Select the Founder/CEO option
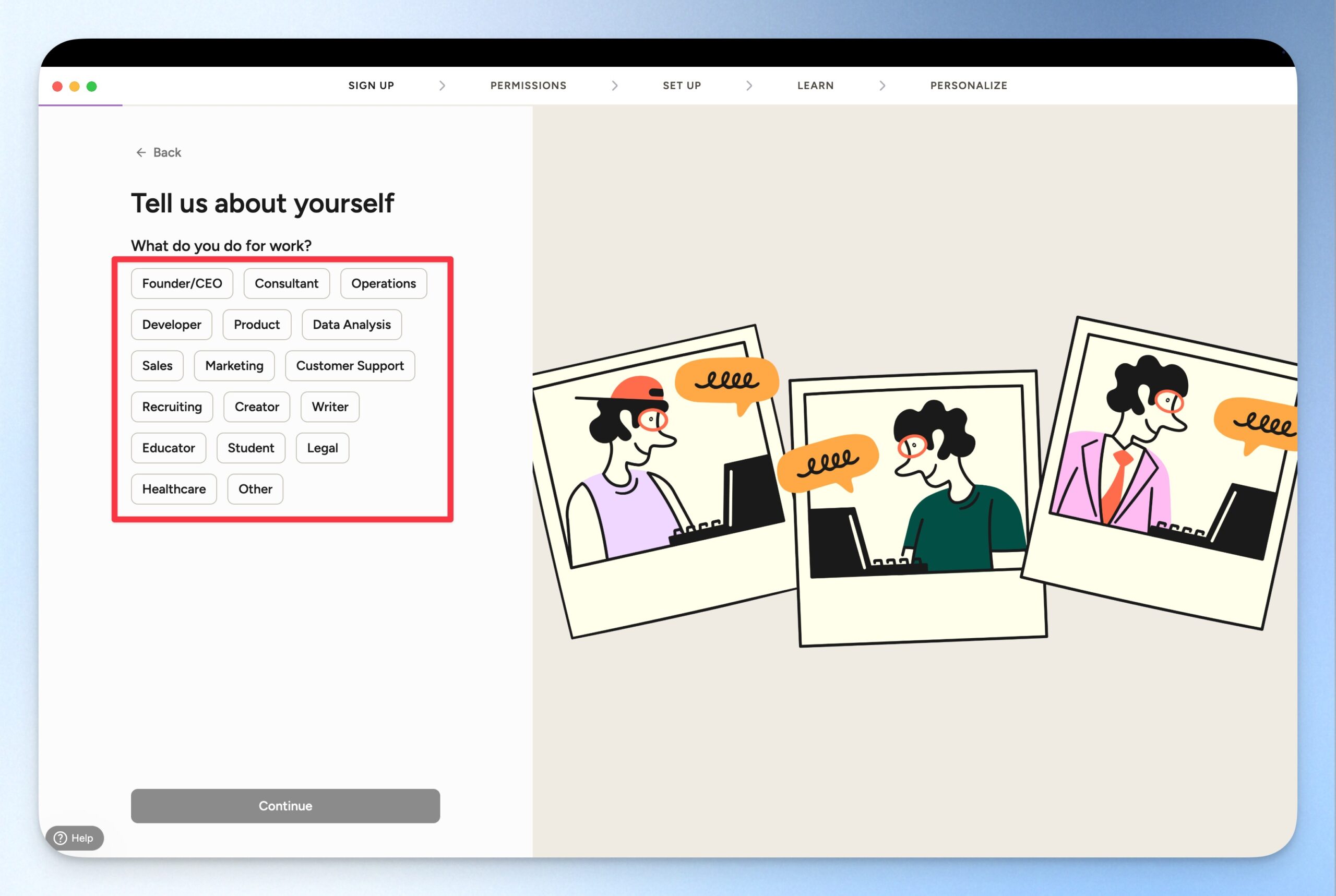 click(182, 283)
